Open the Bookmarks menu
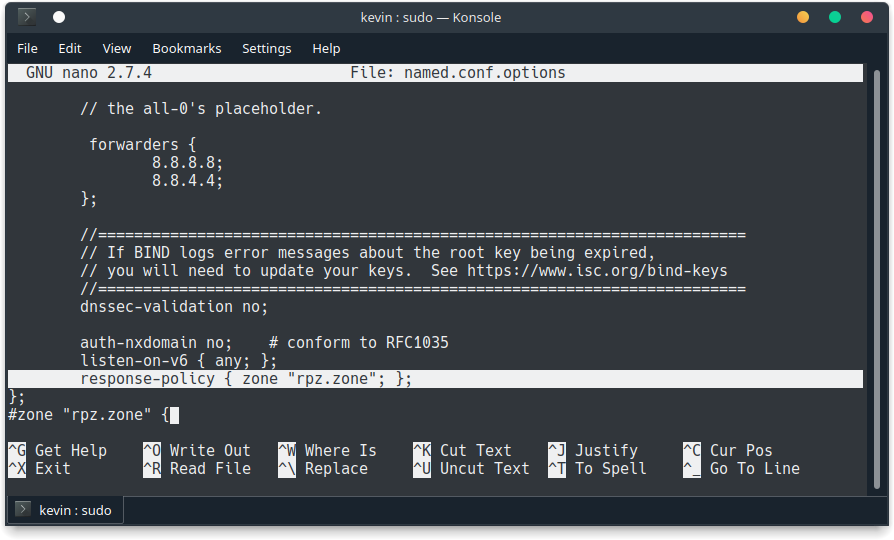The width and height of the screenshot is (894, 540). (186, 48)
